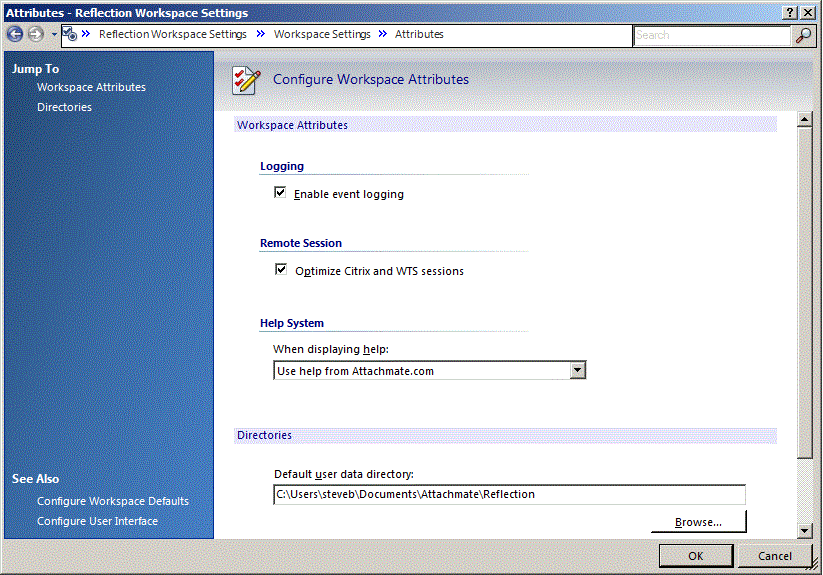The width and height of the screenshot is (823, 575).
Task: Click the vertical scrollbar thumb
Action: 804,292
